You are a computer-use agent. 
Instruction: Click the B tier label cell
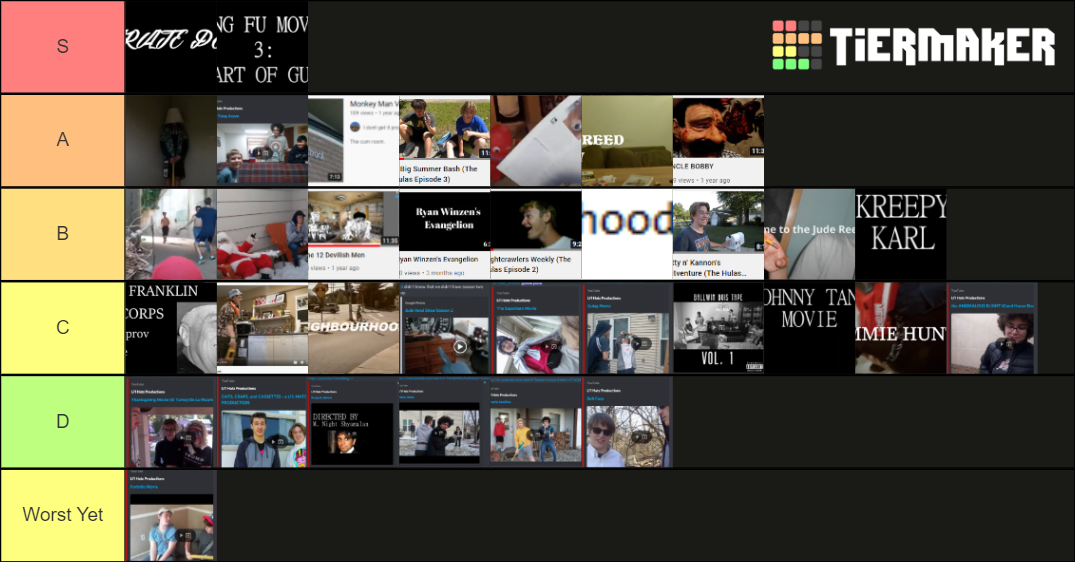(62, 234)
